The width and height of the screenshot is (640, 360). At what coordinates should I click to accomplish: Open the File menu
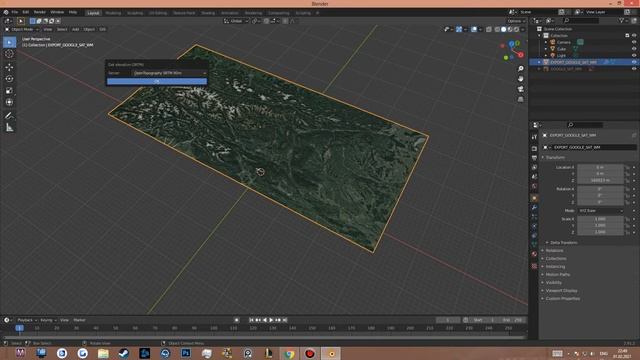pyautogui.click(x=15, y=12)
